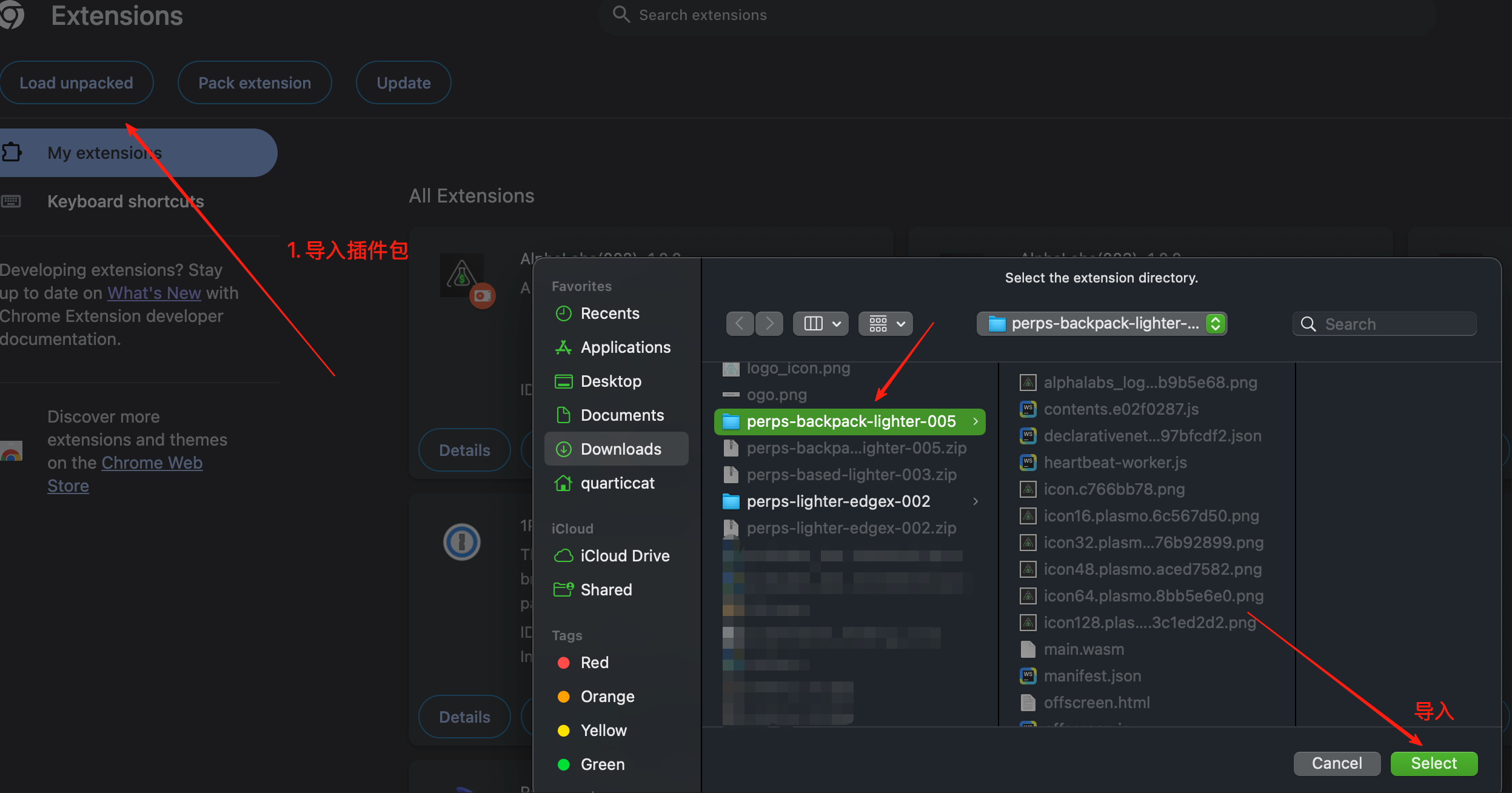Expand the perps-lighter-edgex-002 folder chevron
The height and width of the screenshot is (793, 1512).
tap(975, 501)
